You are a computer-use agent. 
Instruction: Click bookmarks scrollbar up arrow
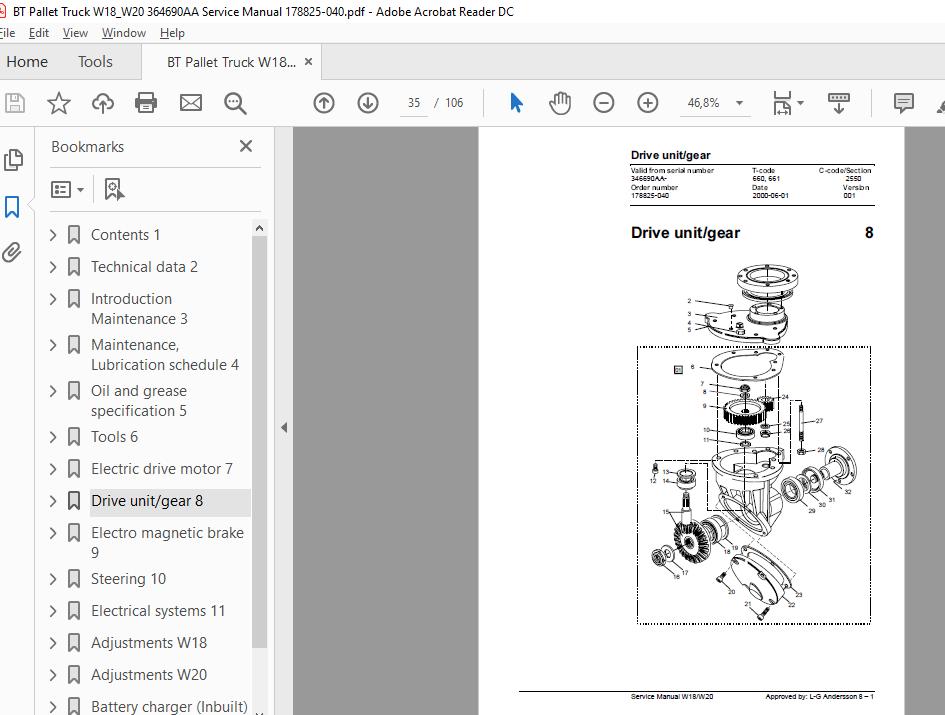pyautogui.click(x=259, y=228)
